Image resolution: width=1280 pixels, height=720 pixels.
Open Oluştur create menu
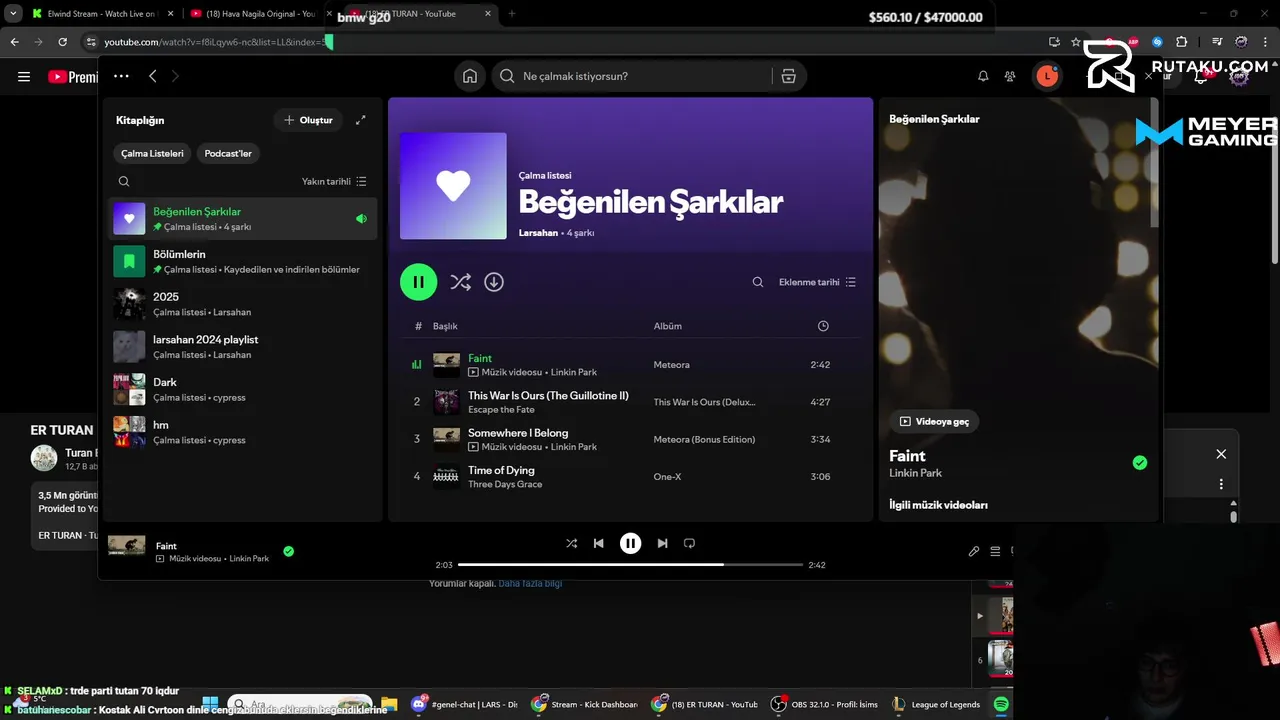(308, 120)
